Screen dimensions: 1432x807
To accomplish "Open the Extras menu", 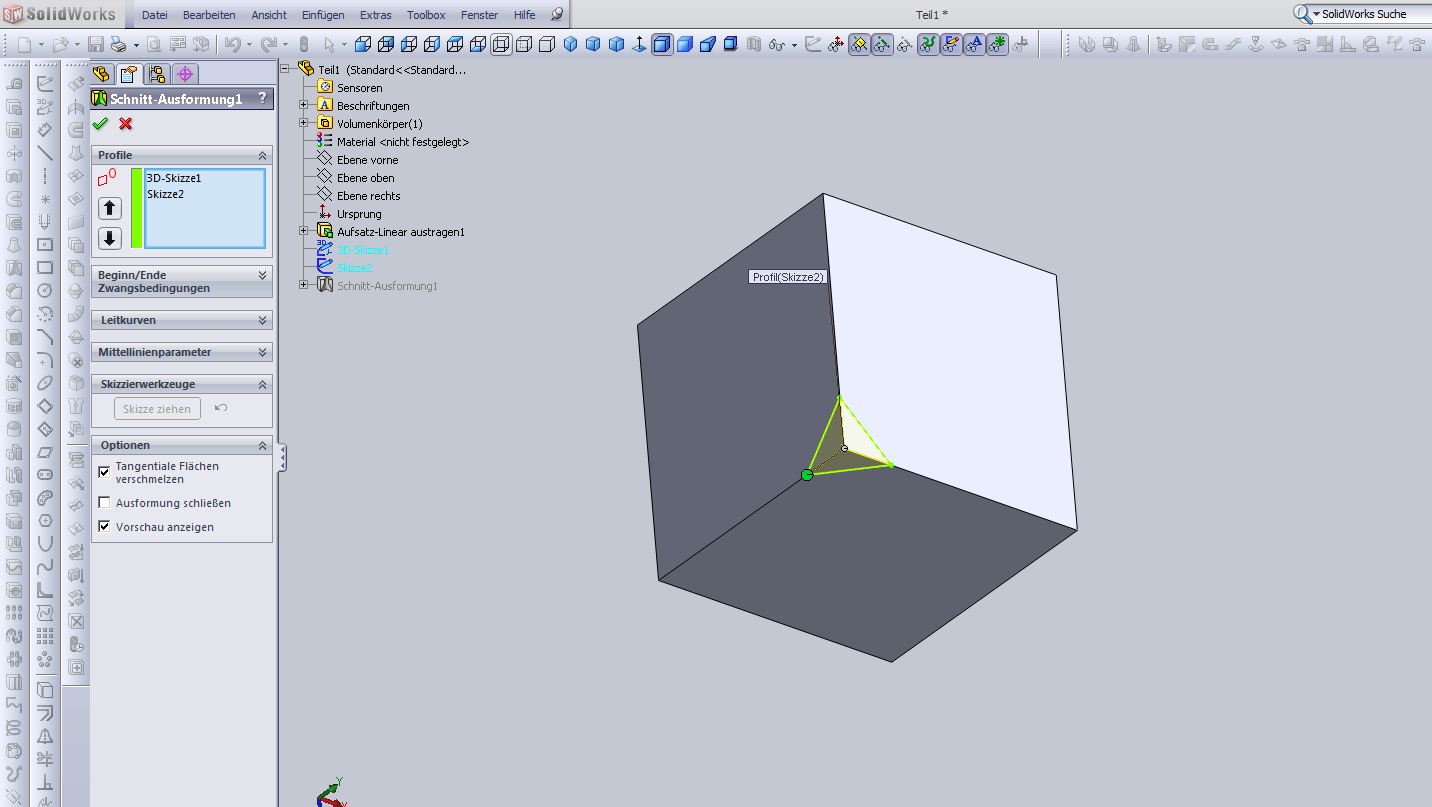I will click(376, 15).
